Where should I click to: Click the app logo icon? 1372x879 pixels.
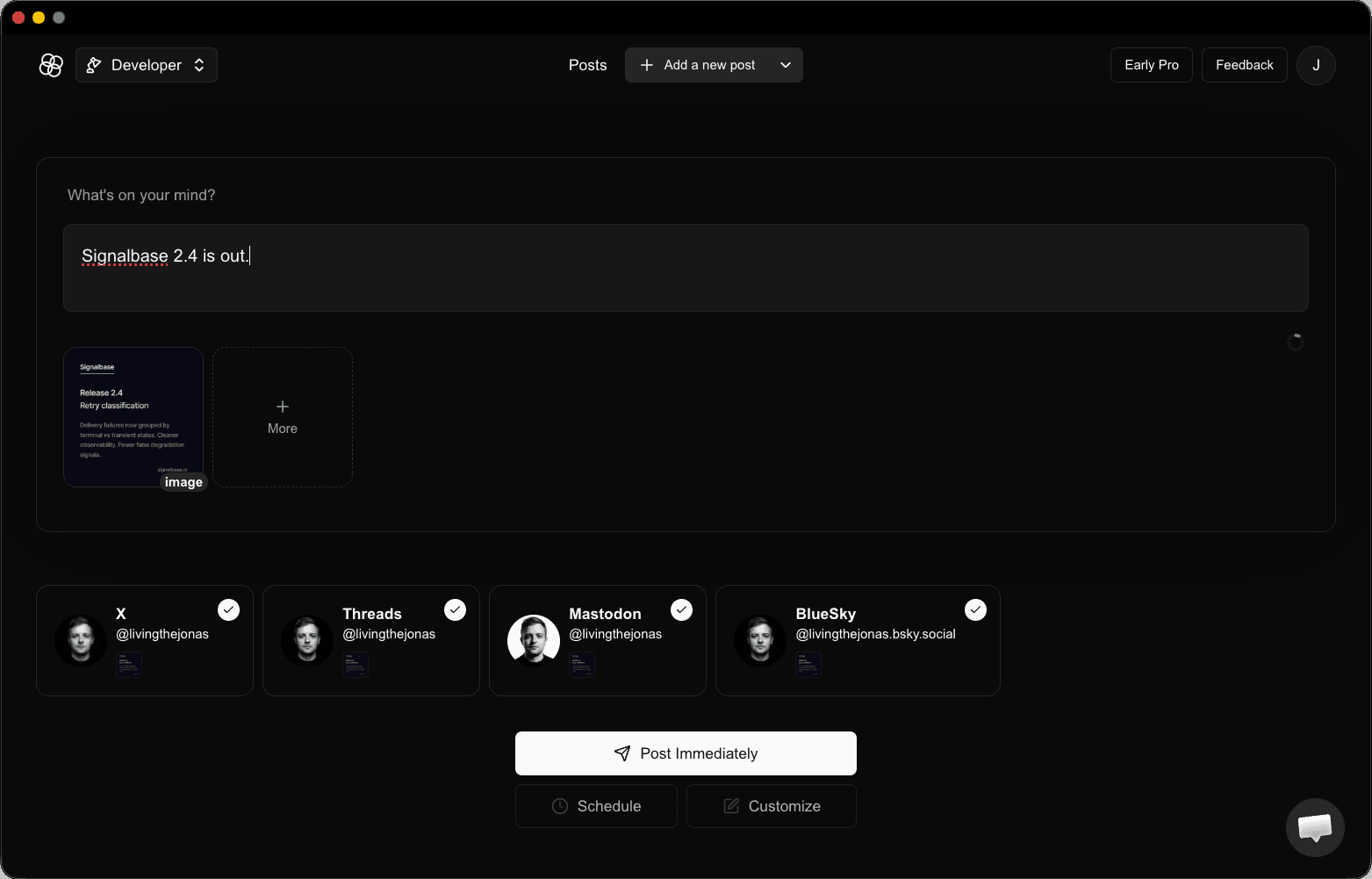[x=51, y=65]
